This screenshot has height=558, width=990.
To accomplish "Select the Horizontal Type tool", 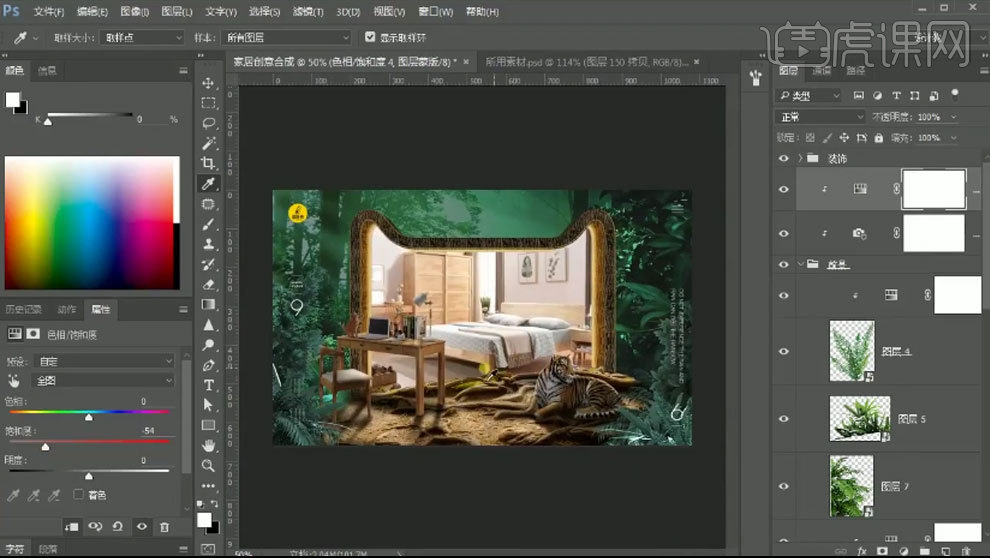I will click(209, 385).
